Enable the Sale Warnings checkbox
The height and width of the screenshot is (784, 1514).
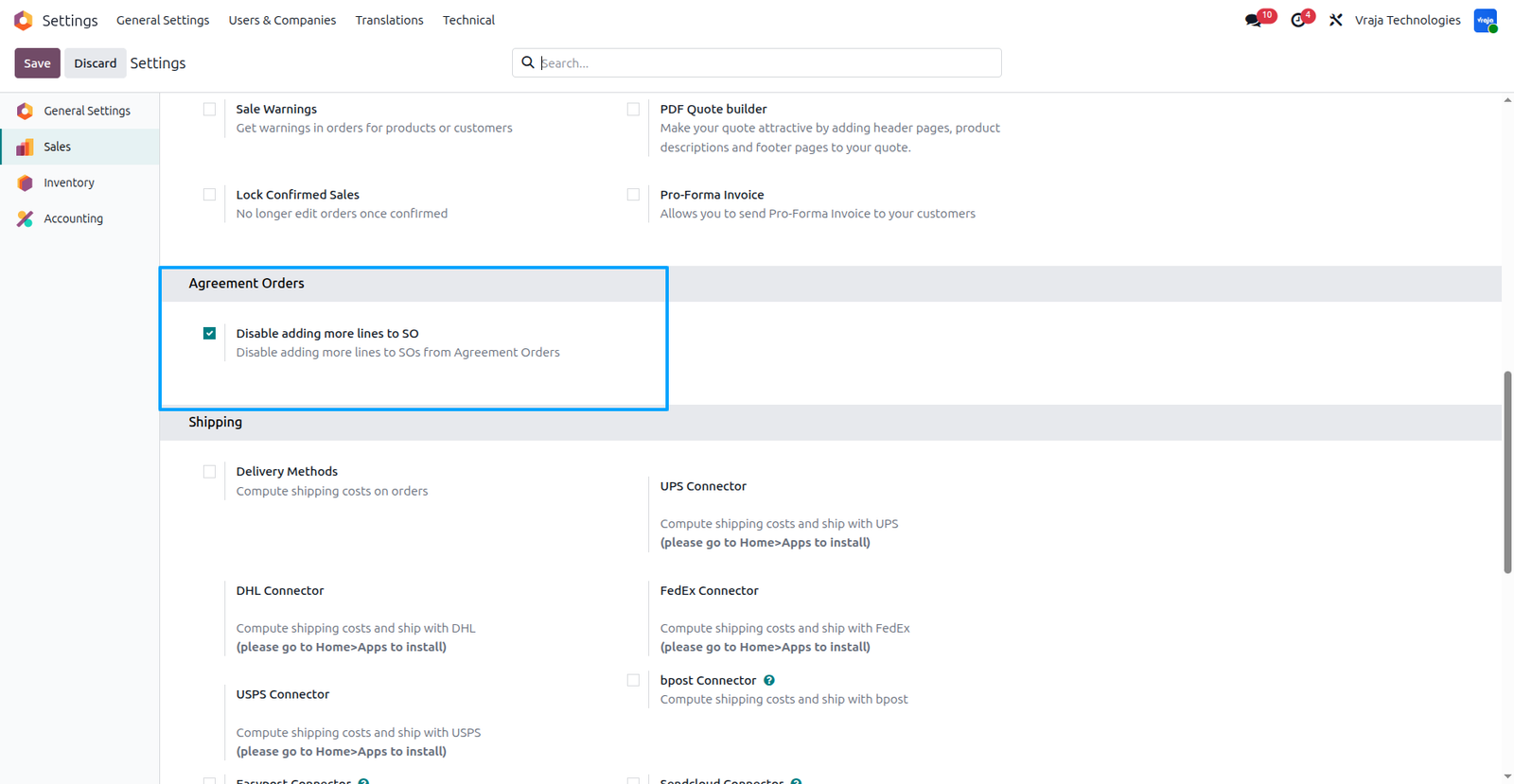coord(209,109)
